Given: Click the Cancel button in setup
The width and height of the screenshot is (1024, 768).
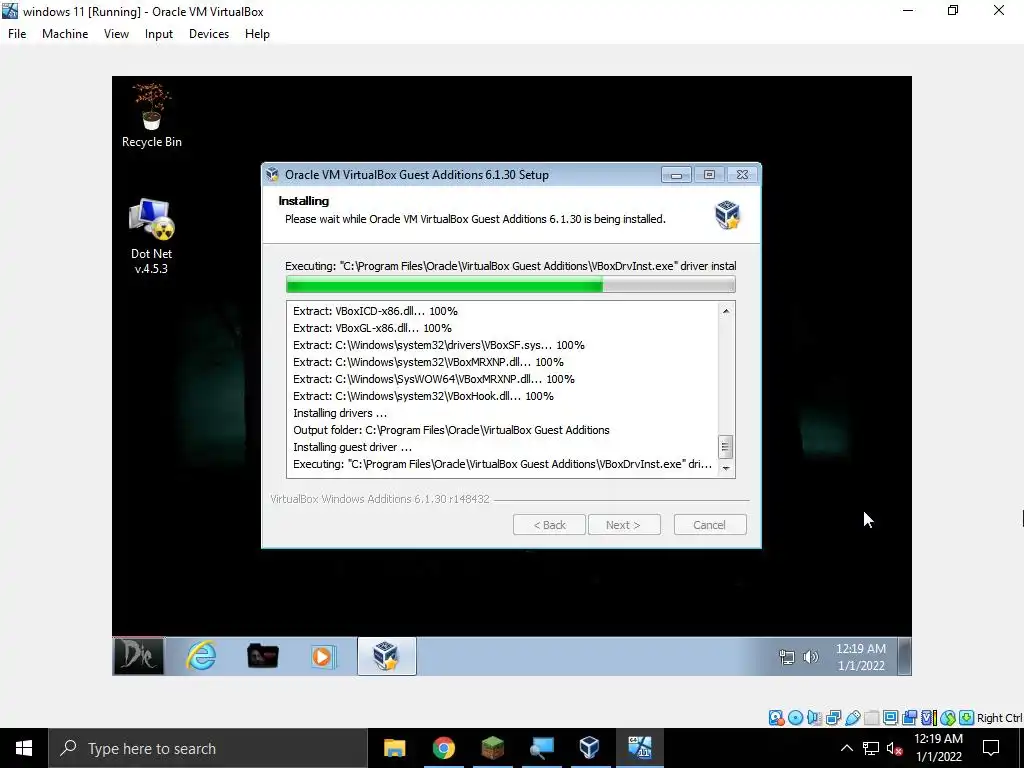Looking at the screenshot, I should 709,525.
